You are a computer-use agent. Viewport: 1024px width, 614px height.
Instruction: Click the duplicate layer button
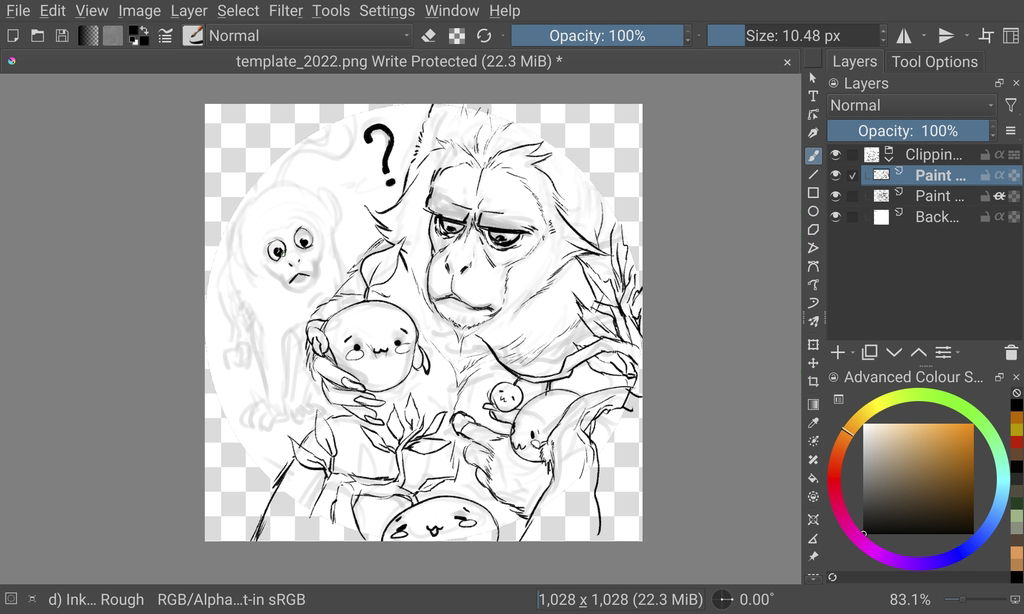[x=869, y=352]
